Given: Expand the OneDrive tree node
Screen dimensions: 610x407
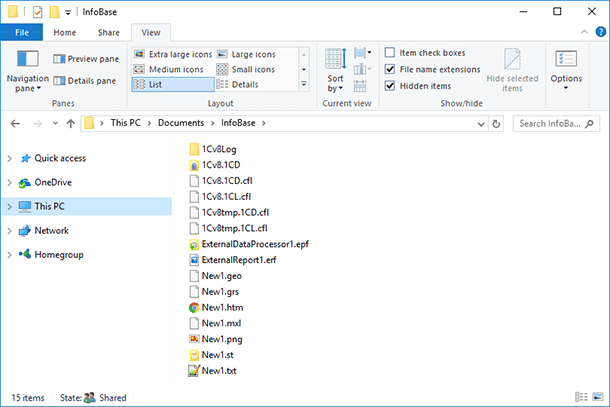Looking at the screenshot, I should pyautogui.click(x=10, y=182).
